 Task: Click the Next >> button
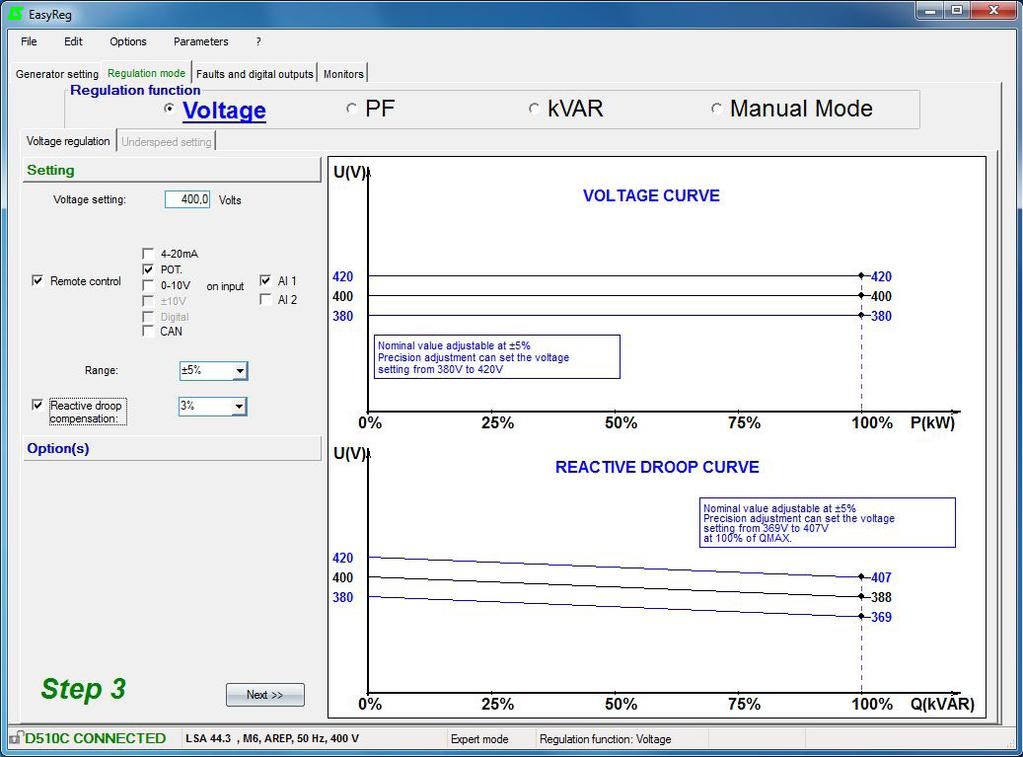[x=265, y=695]
